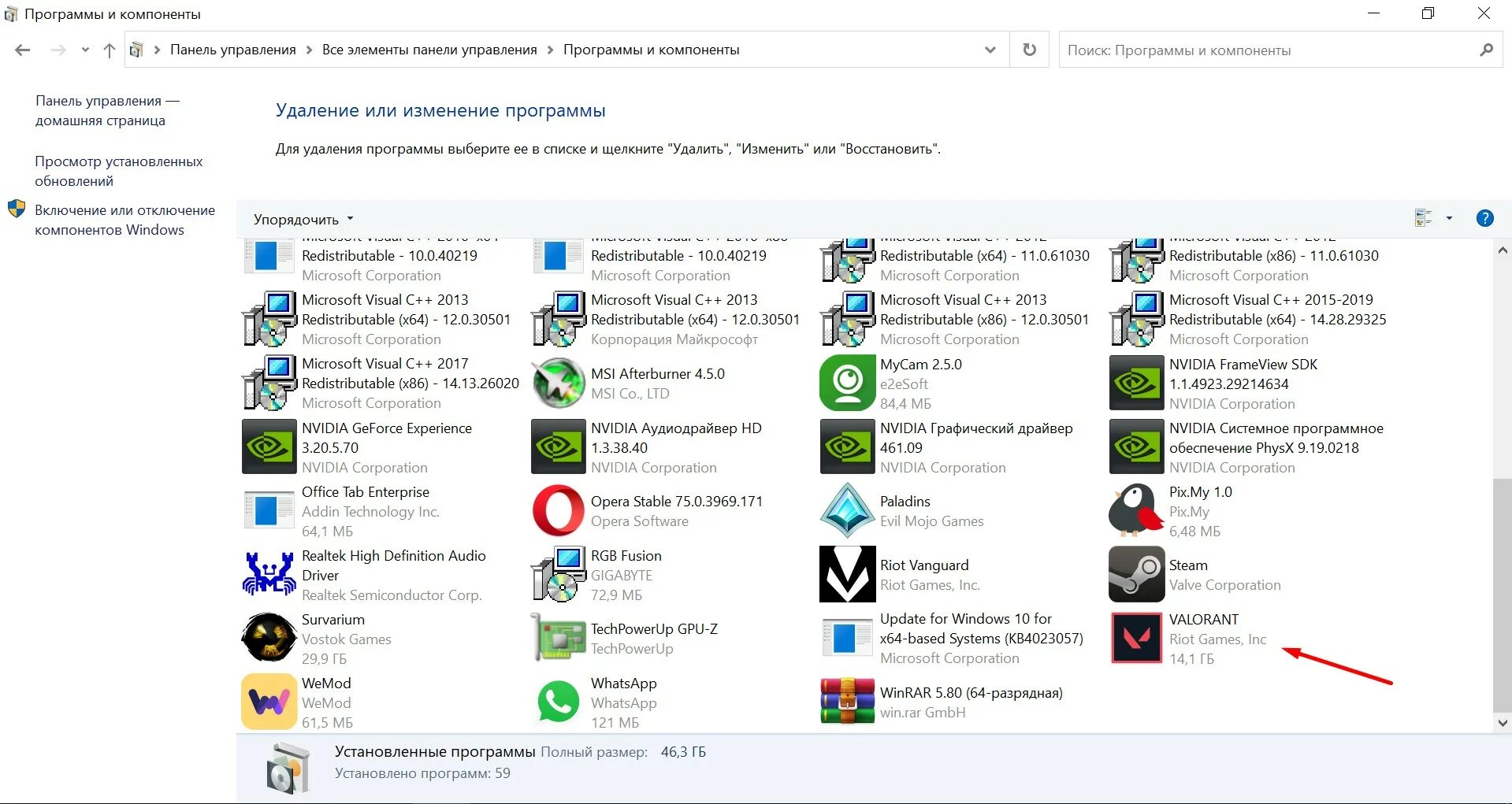Select the Visual C++ 2012 x64 11.0.61030 entry
1512x804 pixels.
[x=957, y=260]
